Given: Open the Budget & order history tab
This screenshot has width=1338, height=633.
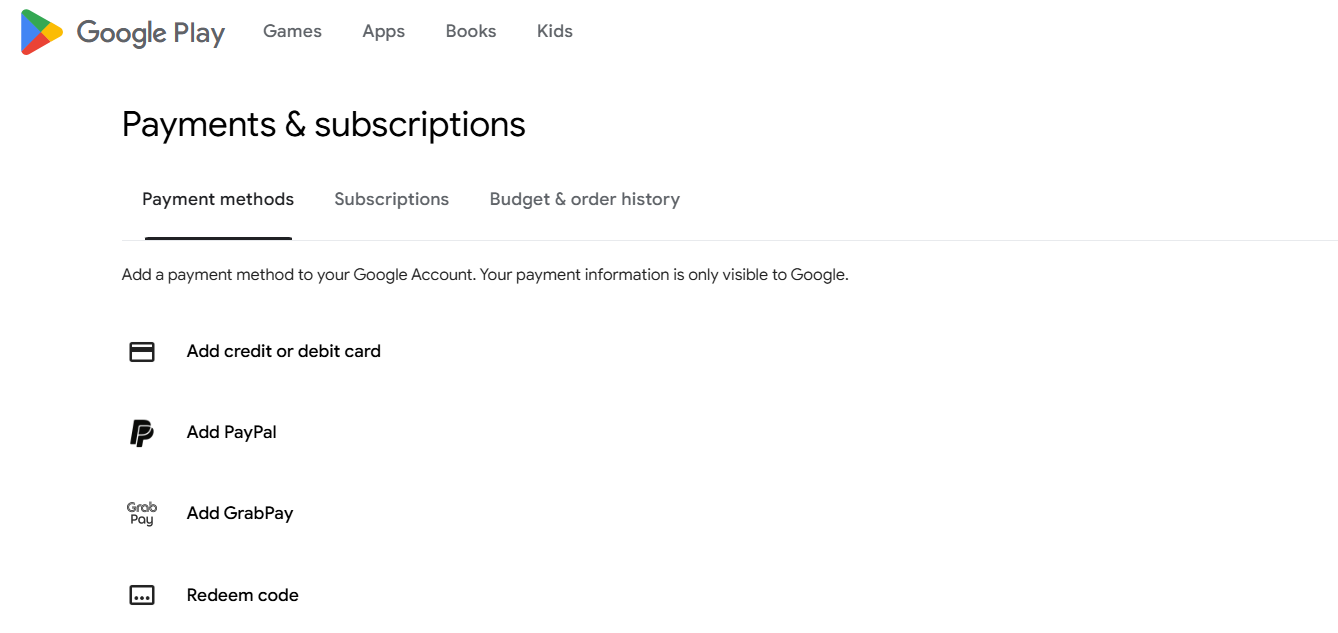Looking at the screenshot, I should click(585, 199).
